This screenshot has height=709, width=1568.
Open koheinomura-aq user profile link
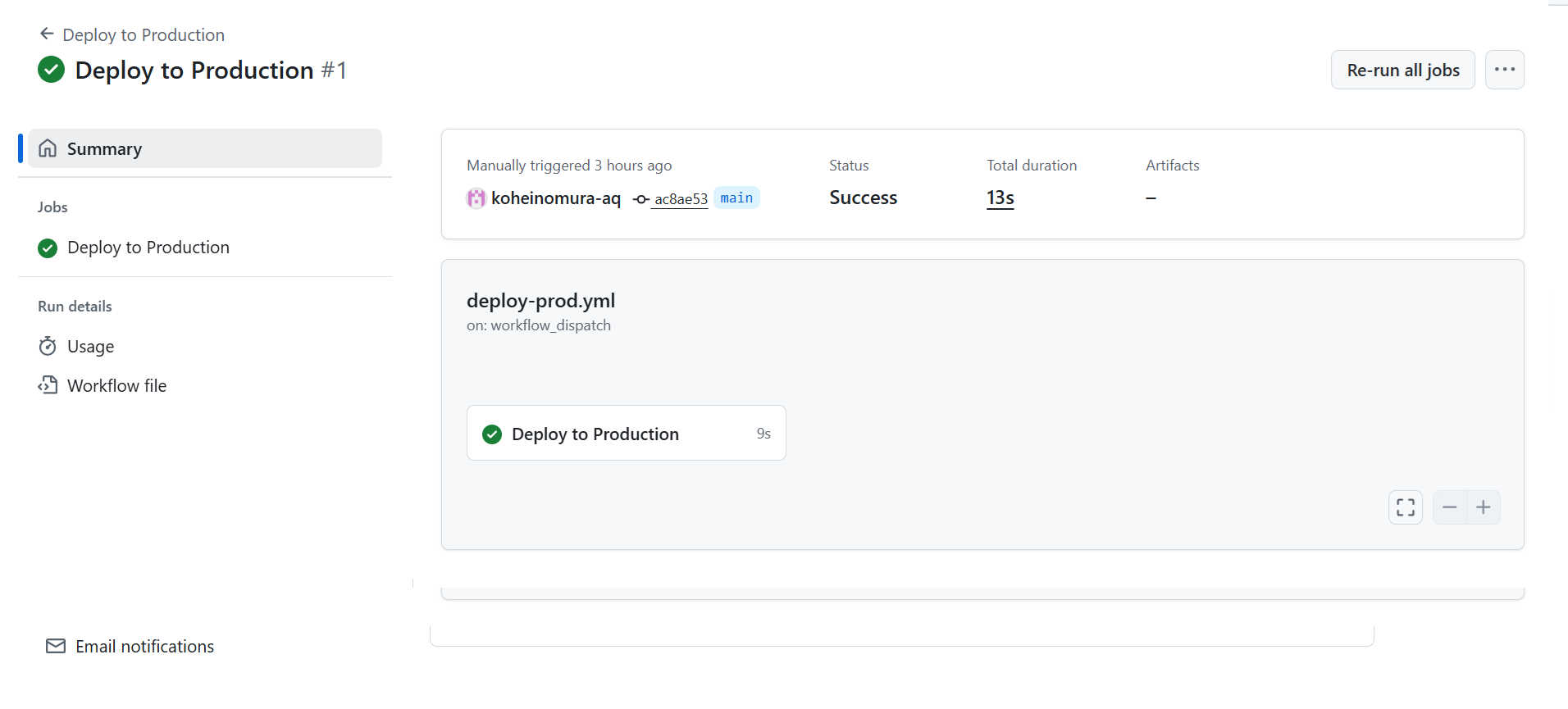click(x=555, y=198)
